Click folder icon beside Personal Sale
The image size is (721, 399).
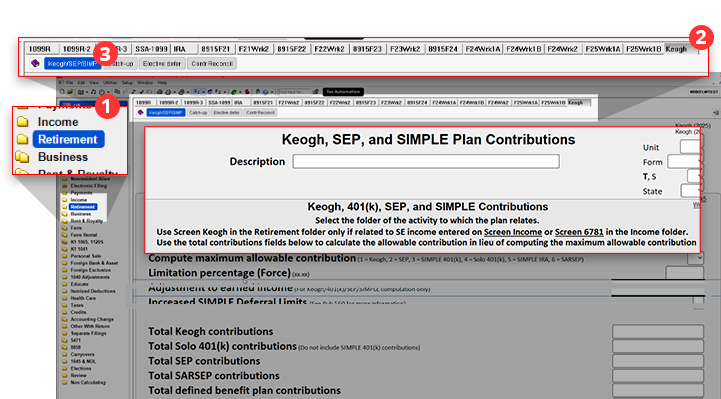[x=65, y=256]
